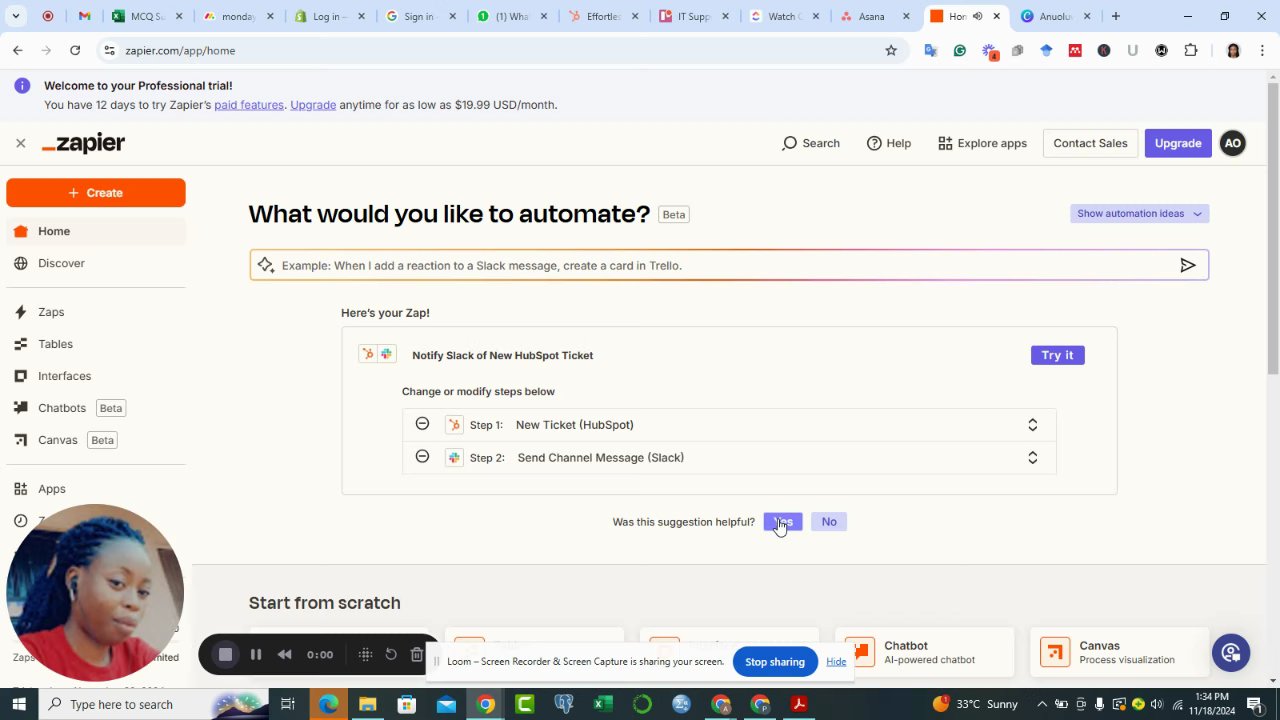The image size is (1280, 720).
Task: Delete the Loom recording with trash icon
Action: [417, 655]
